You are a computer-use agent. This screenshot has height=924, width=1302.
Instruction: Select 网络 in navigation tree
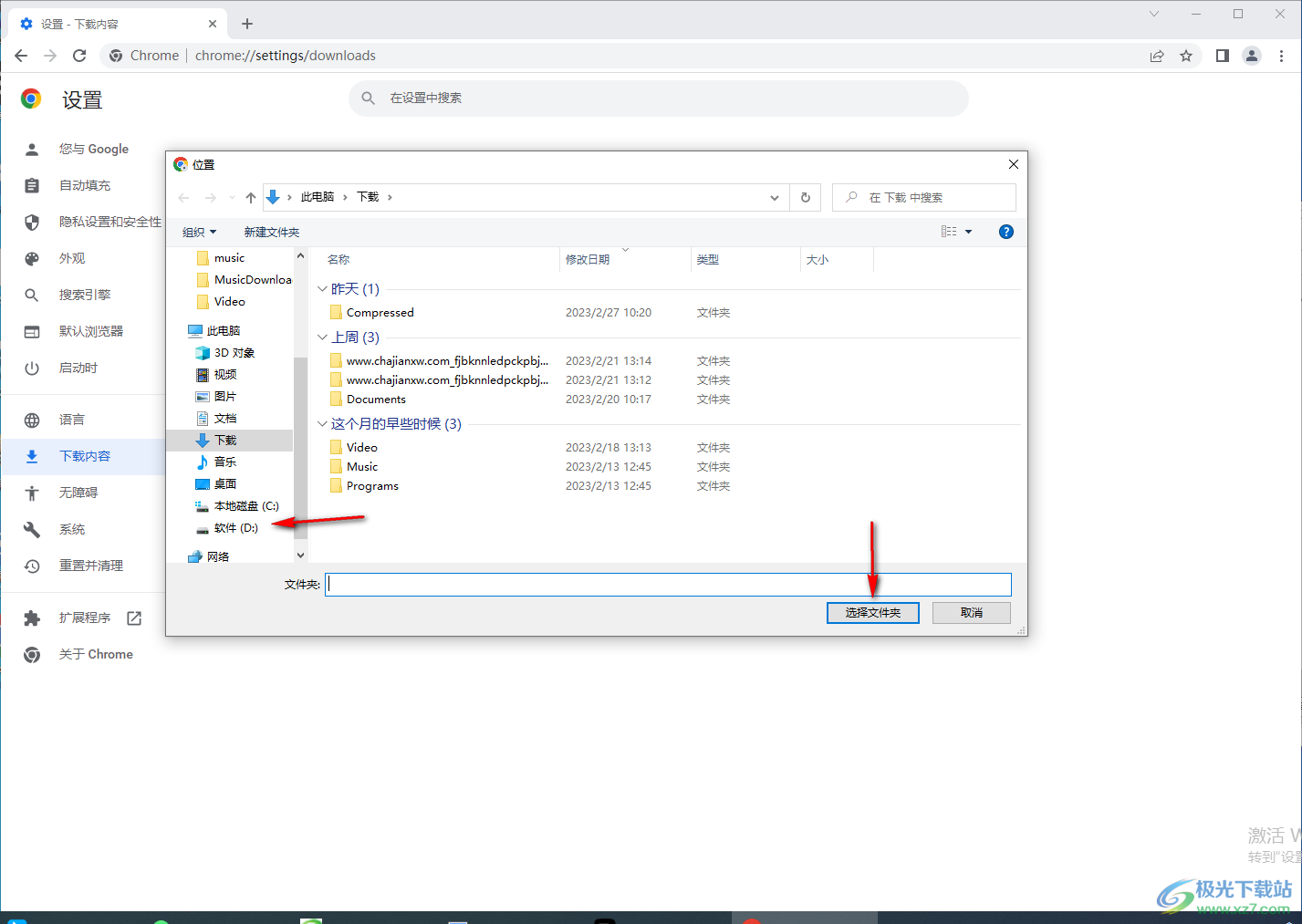208,556
